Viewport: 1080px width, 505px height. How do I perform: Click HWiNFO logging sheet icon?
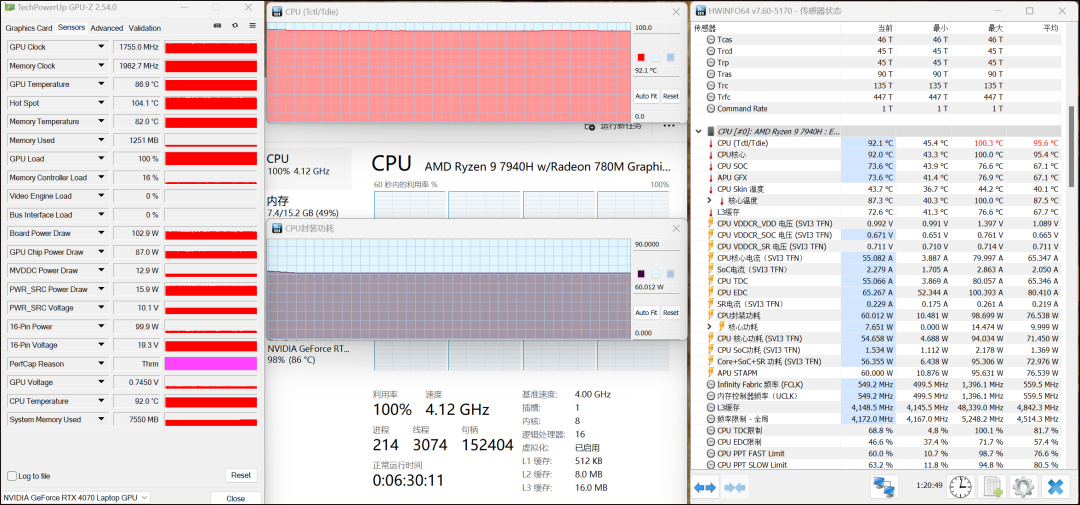(x=992, y=487)
